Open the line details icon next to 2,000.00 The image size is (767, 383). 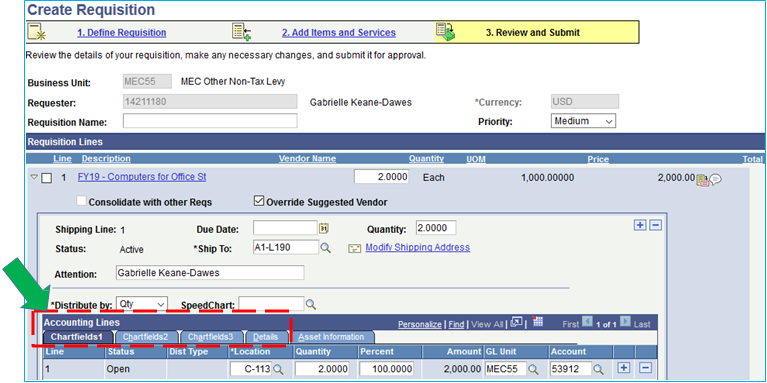[702, 180]
